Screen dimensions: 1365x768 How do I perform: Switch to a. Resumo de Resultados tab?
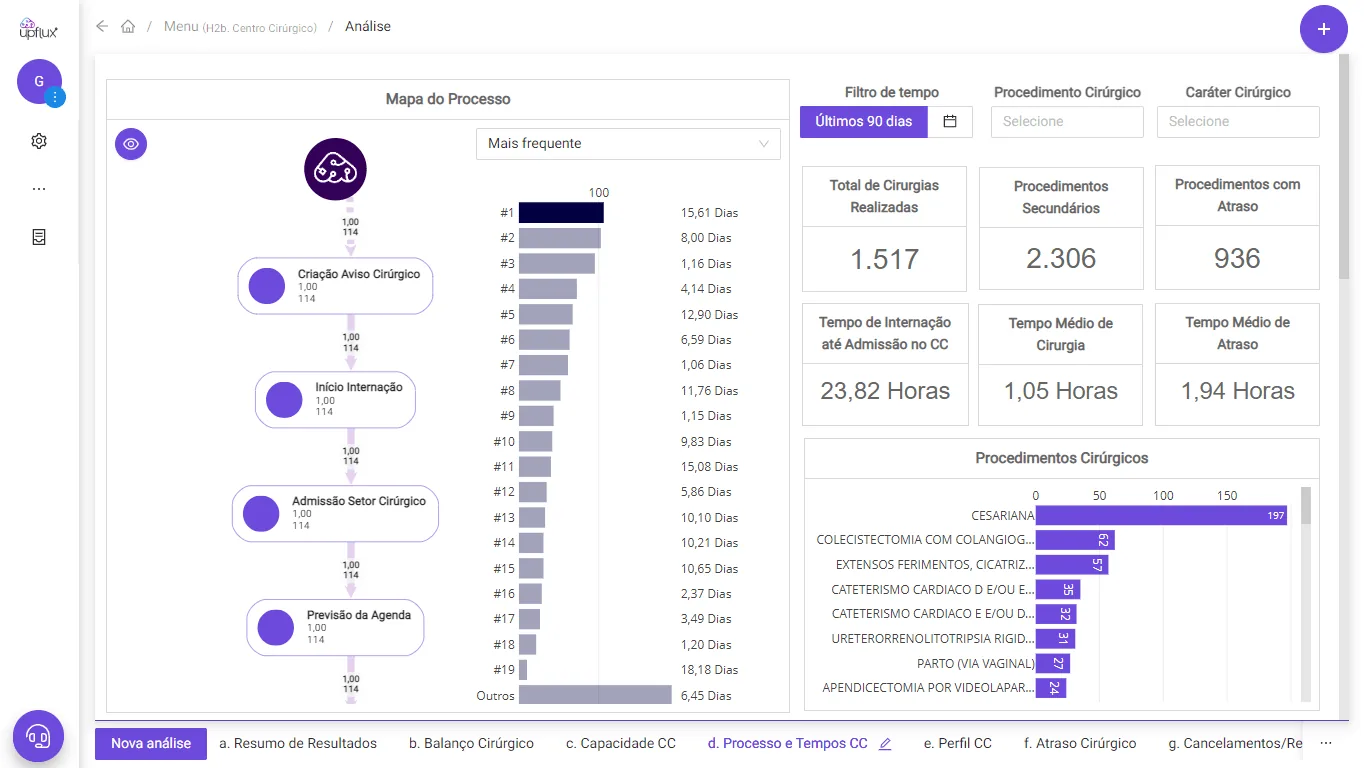click(298, 744)
